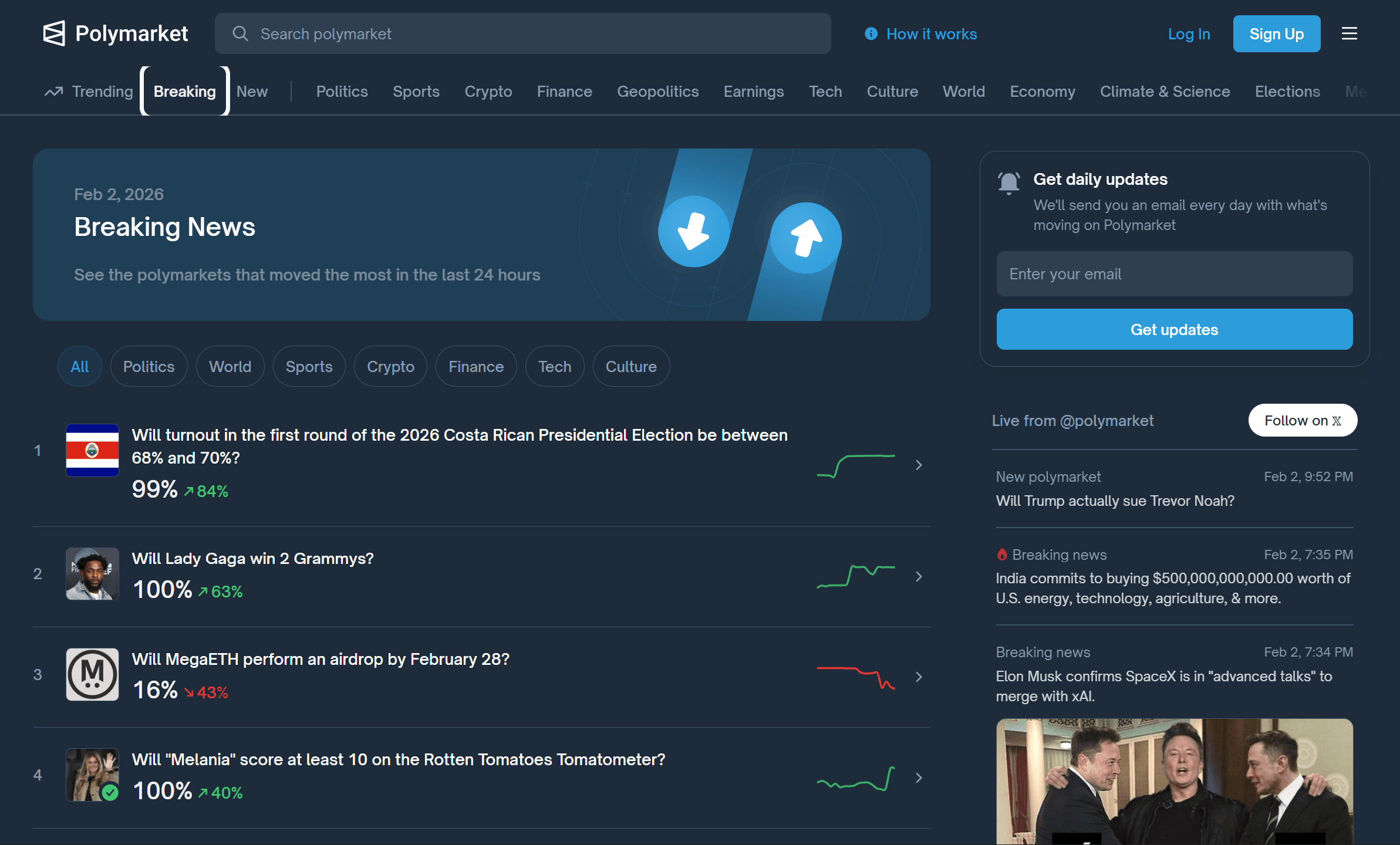Viewport: 1400px width, 845px height.
Task: Expand the Lady Gaga Grammys market chevron
Action: (919, 577)
